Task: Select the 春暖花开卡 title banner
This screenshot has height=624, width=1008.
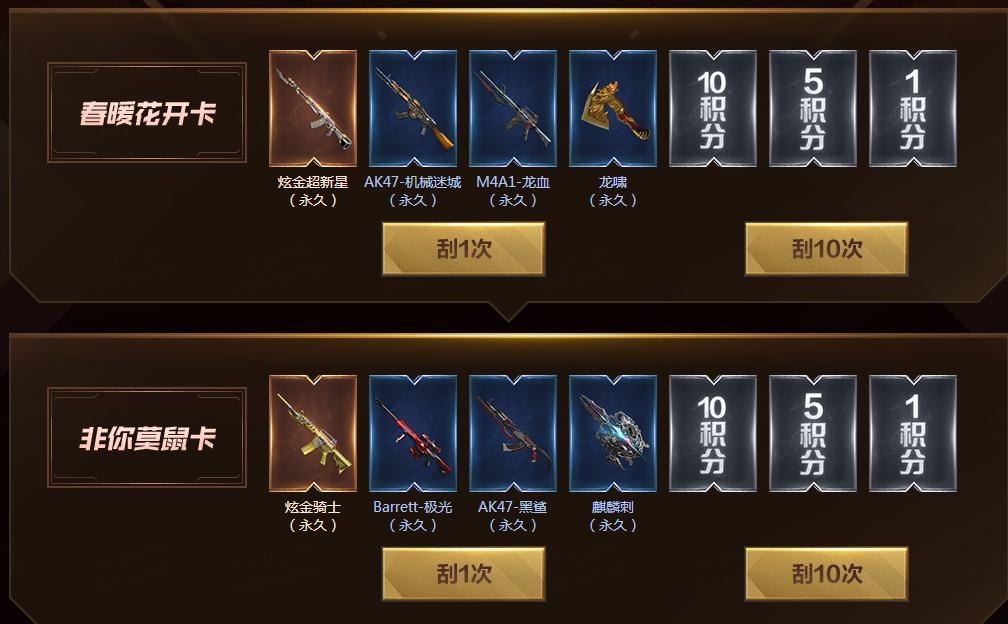Action: [147, 112]
